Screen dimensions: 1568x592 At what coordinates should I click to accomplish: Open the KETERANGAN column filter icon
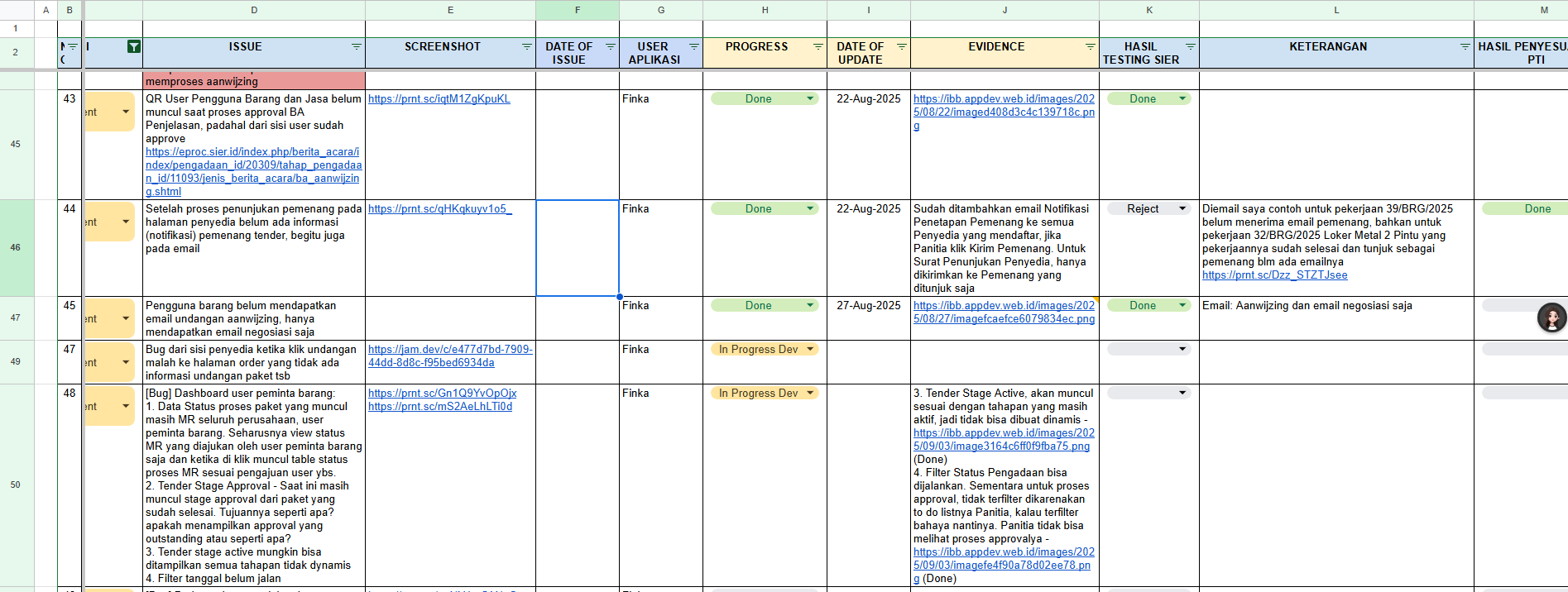[1465, 47]
